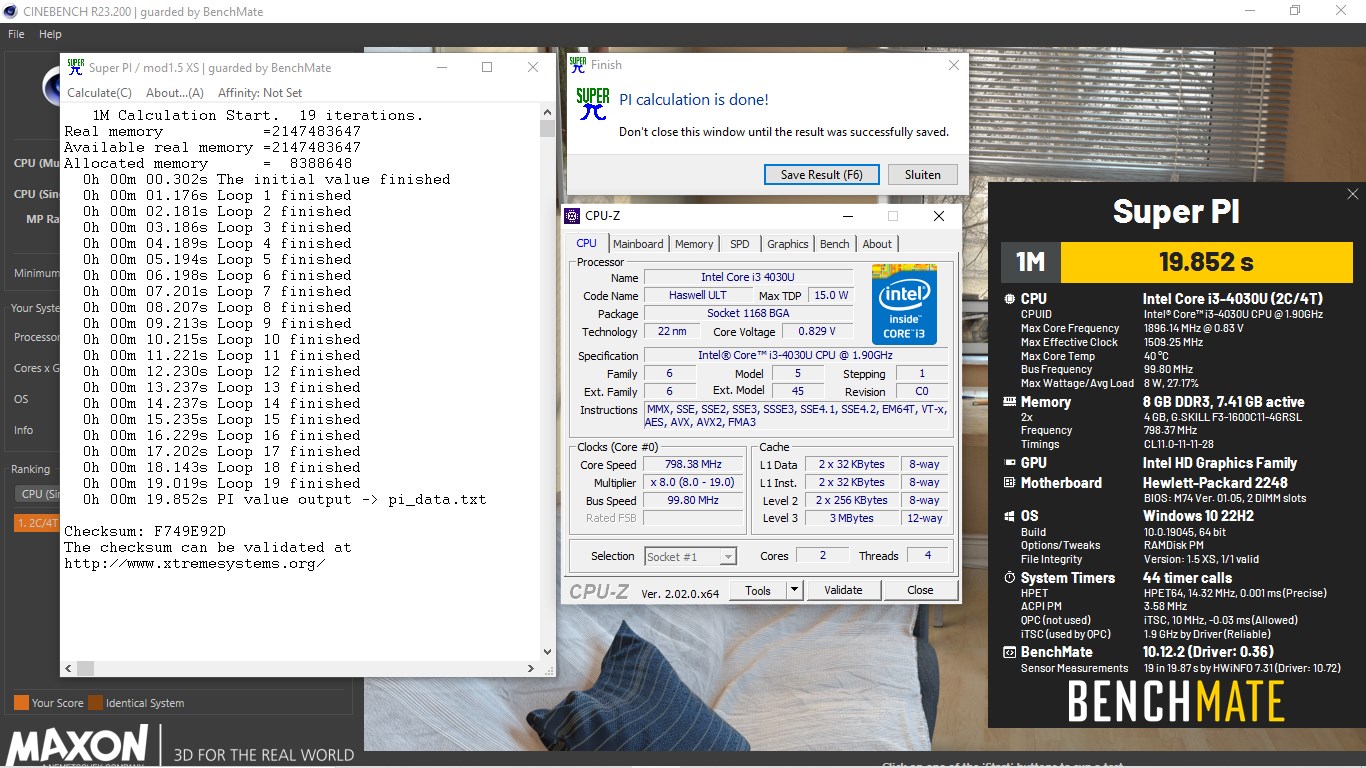The width and height of the screenshot is (1366, 768).
Task: Click the Tools button in CPU-Z
Action: click(758, 591)
